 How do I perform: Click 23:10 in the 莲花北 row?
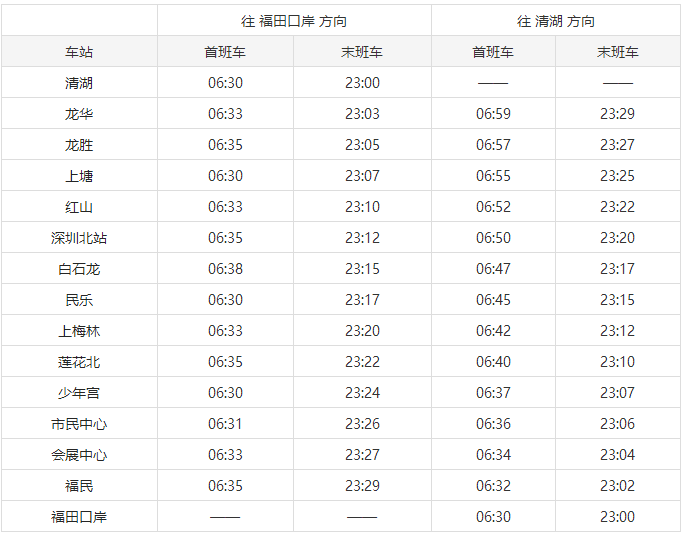[617, 362]
